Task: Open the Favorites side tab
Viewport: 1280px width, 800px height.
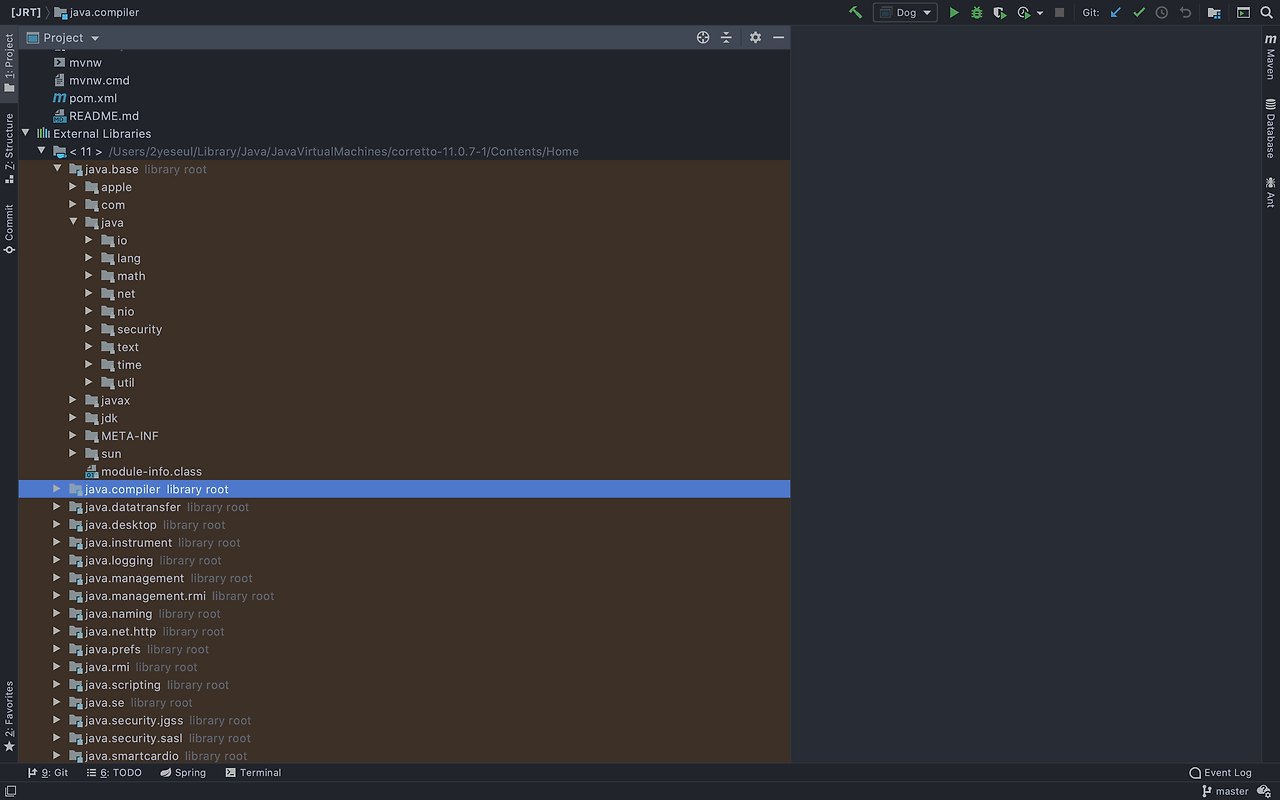Action: (x=9, y=717)
